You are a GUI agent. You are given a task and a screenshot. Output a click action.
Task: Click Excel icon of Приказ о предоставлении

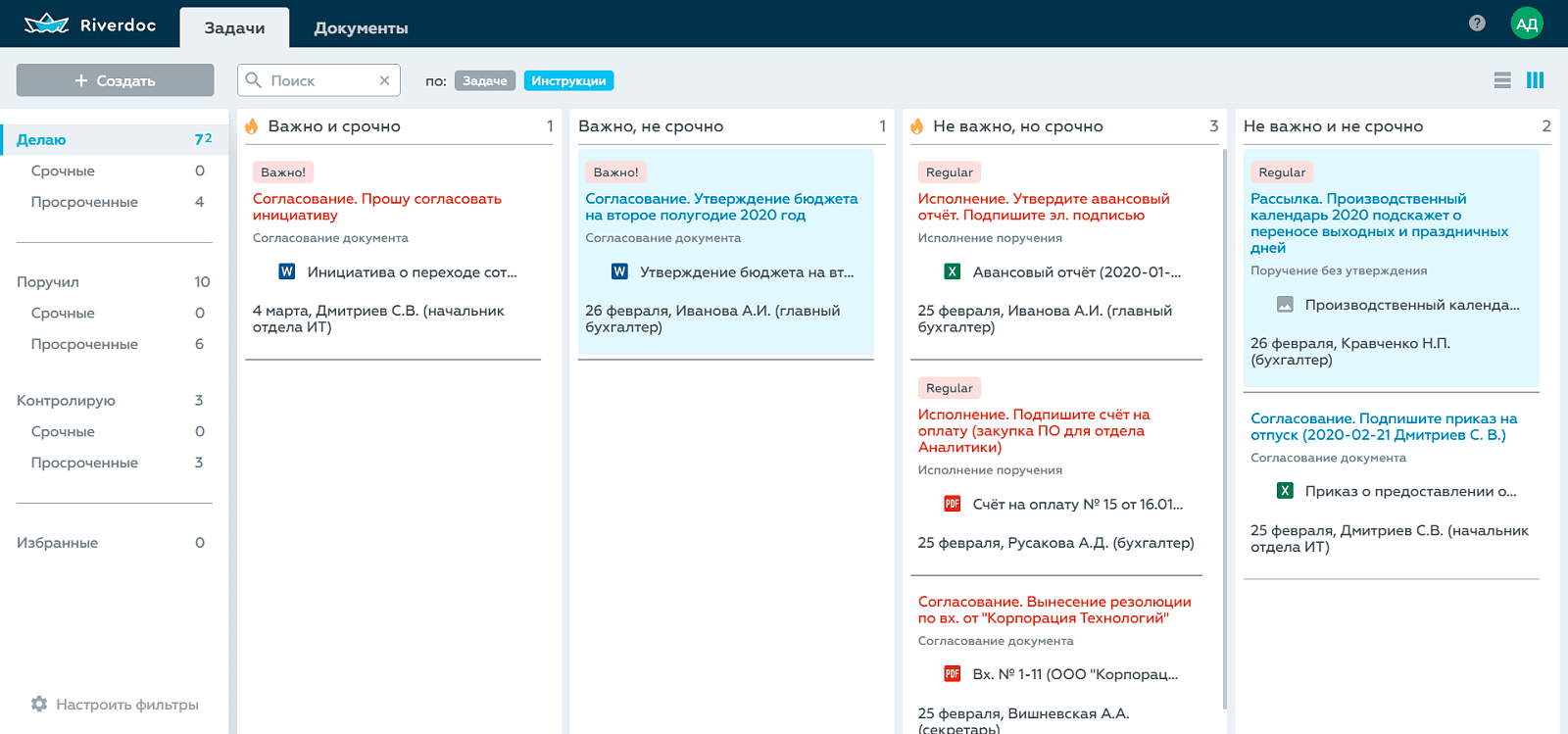click(1285, 491)
